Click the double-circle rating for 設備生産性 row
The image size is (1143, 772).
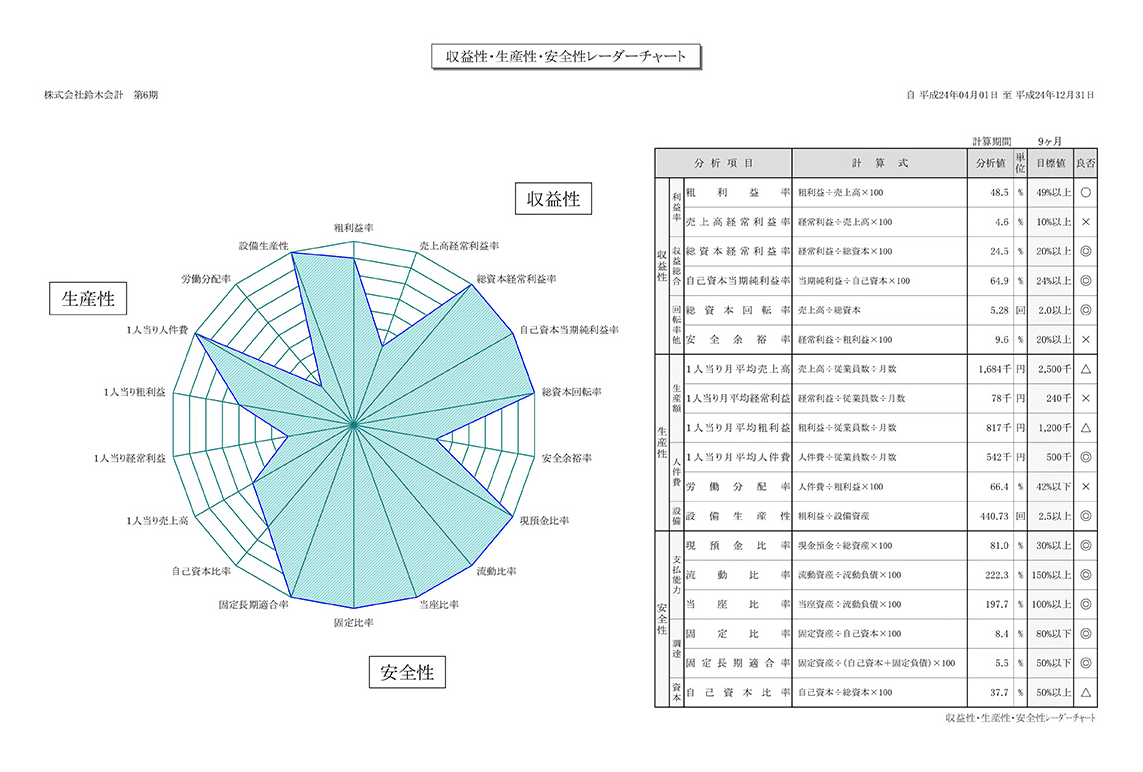point(1085,516)
